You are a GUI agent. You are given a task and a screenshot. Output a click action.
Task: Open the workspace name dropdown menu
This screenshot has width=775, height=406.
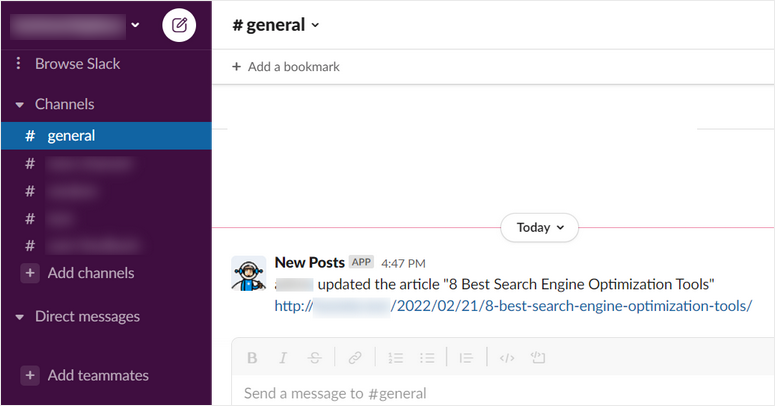(135, 25)
